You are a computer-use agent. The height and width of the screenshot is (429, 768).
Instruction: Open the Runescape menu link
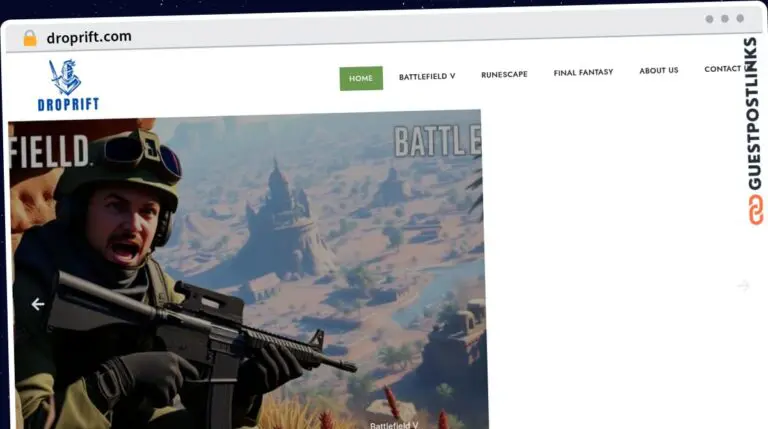click(504, 74)
